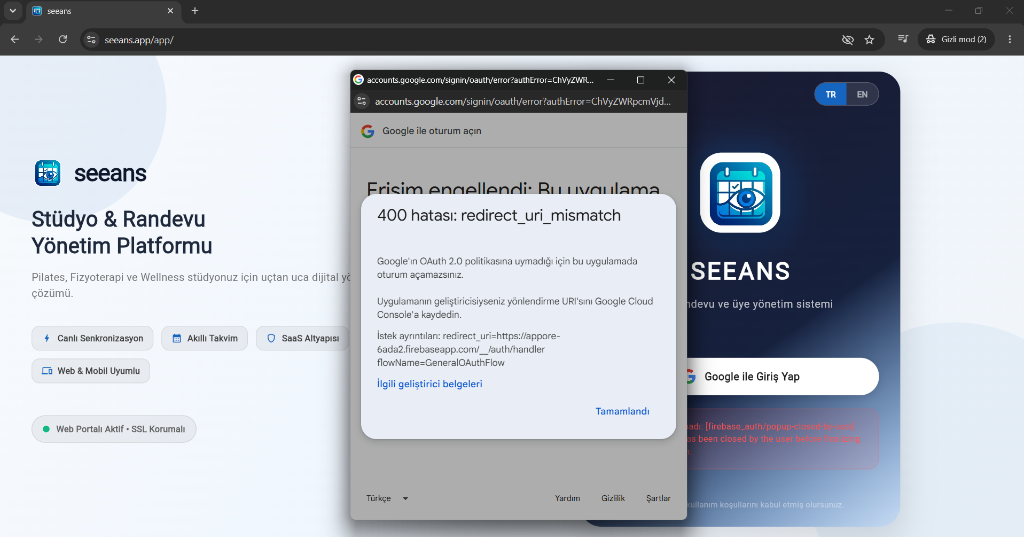This screenshot has width=1024, height=537.
Task: Open a new tab with plus button
Action: 195,10
